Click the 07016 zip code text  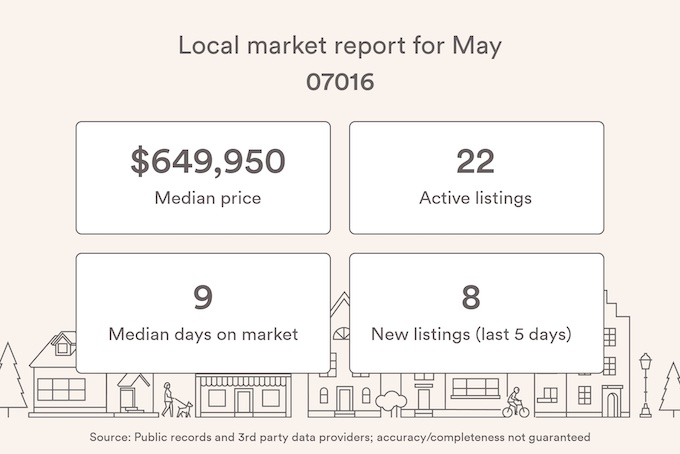click(x=340, y=82)
